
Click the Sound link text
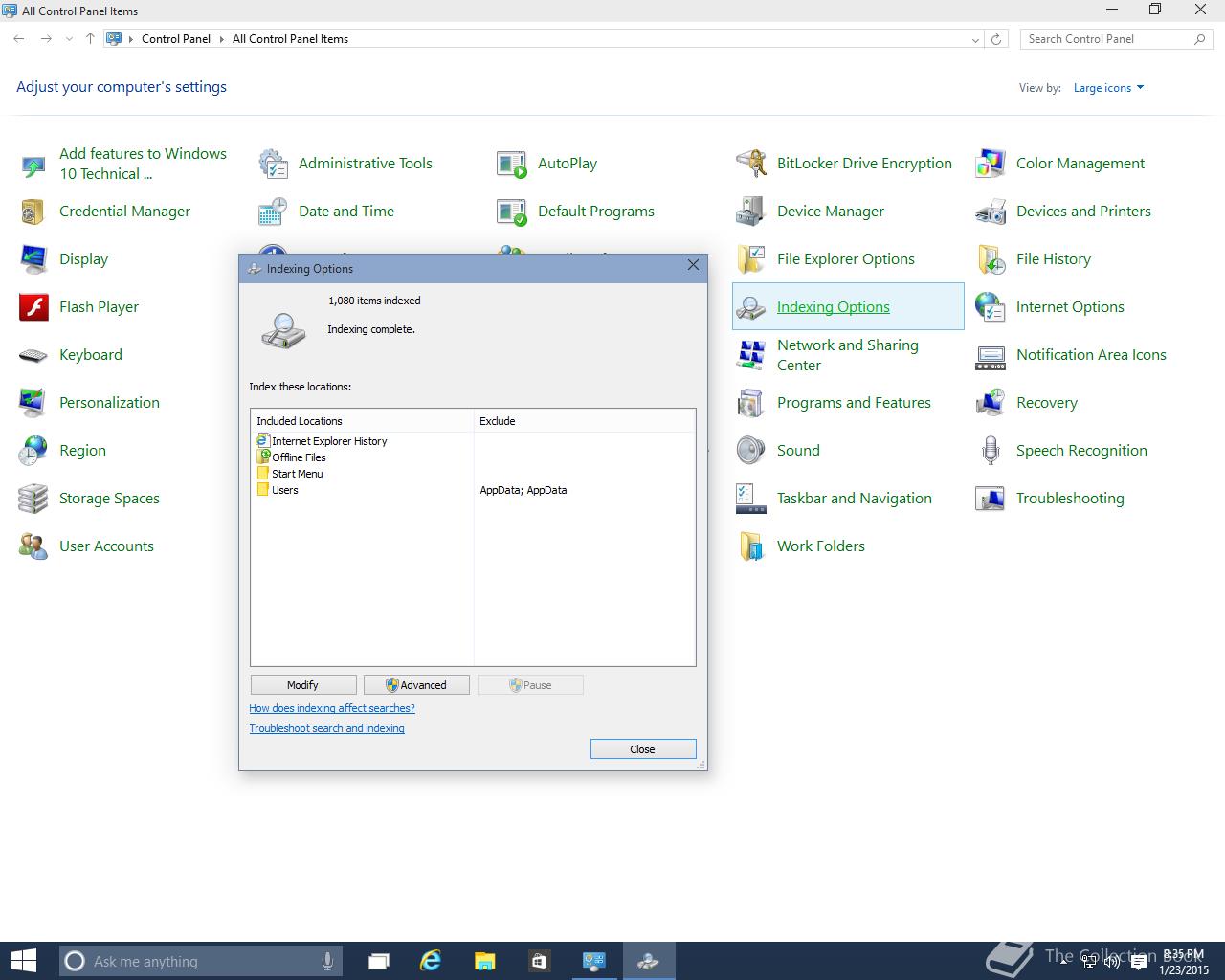[x=798, y=451]
